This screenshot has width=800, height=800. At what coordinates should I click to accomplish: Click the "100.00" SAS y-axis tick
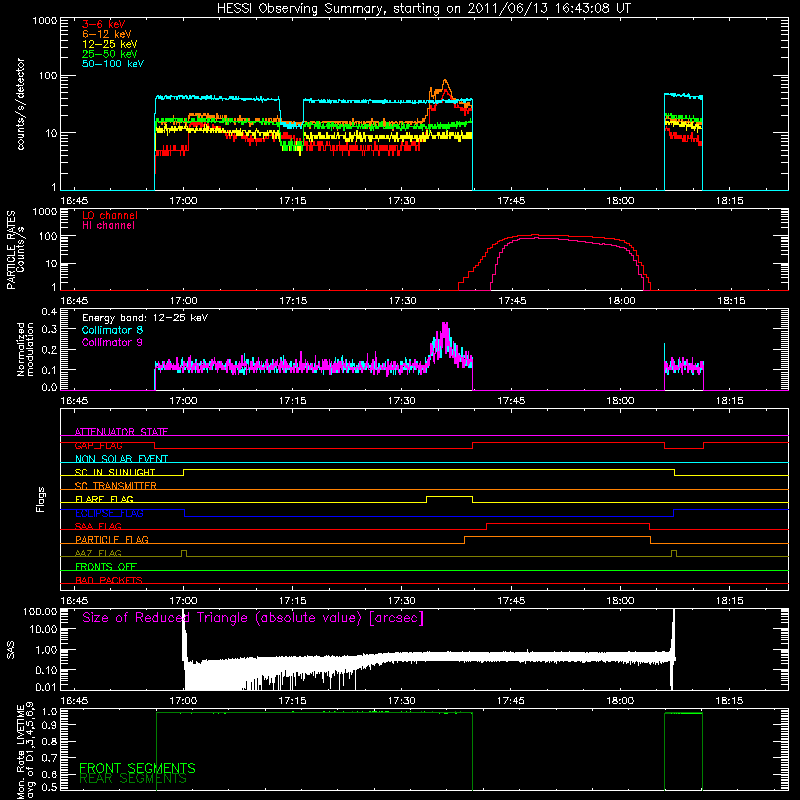click(40, 611)
